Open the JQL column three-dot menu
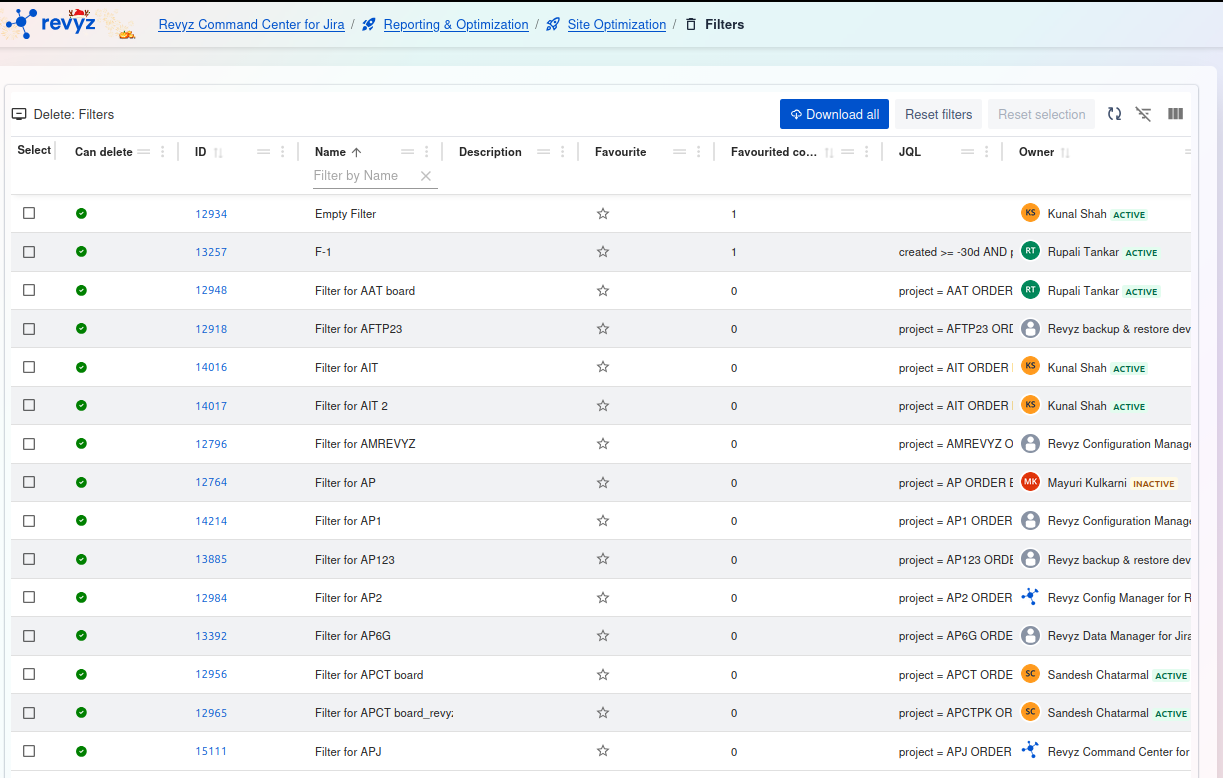 pos(987,152)
